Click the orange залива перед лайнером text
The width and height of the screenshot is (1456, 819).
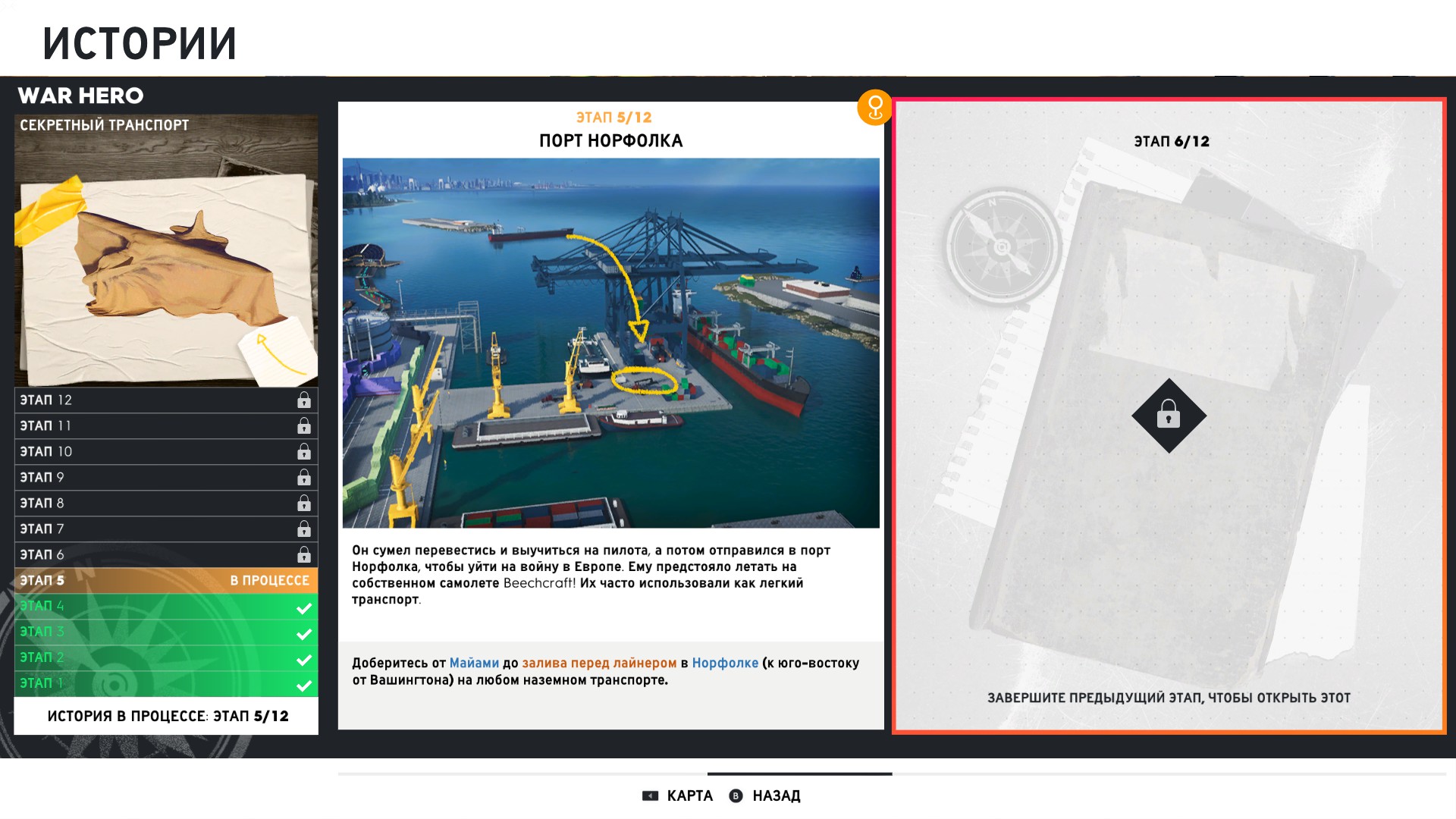click(x=599, y=663)
